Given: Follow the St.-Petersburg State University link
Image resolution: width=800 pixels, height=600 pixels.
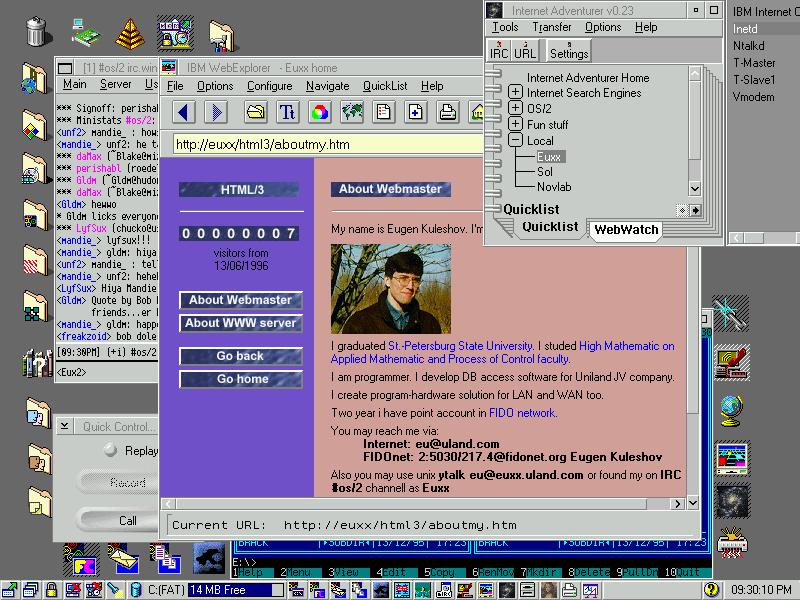Looking at the screenshot, I should [460, 346].
